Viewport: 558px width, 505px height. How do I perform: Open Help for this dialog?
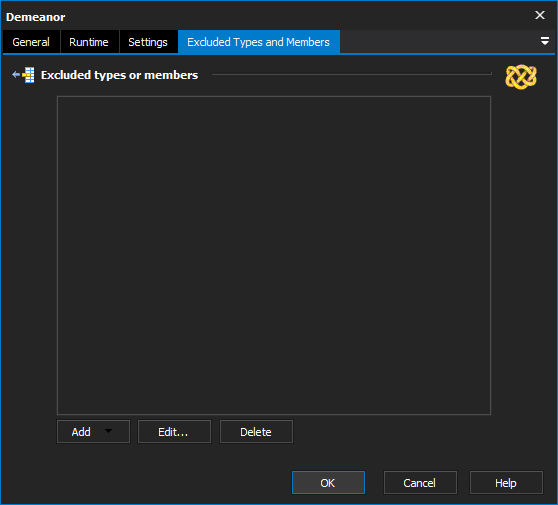click(506, 483)
